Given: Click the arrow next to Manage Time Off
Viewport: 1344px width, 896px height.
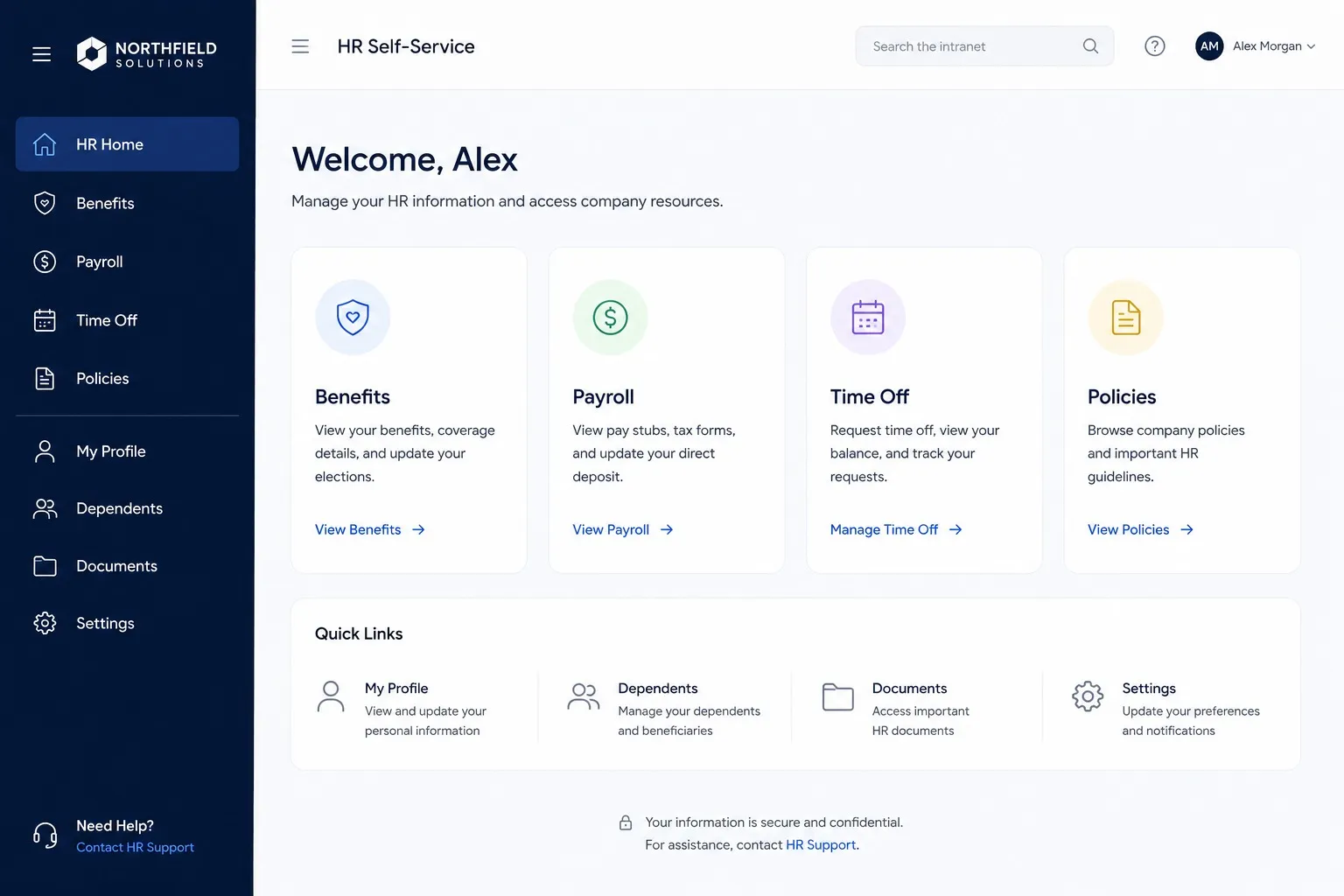Looking at the screenshot, I should pos(955,529).
